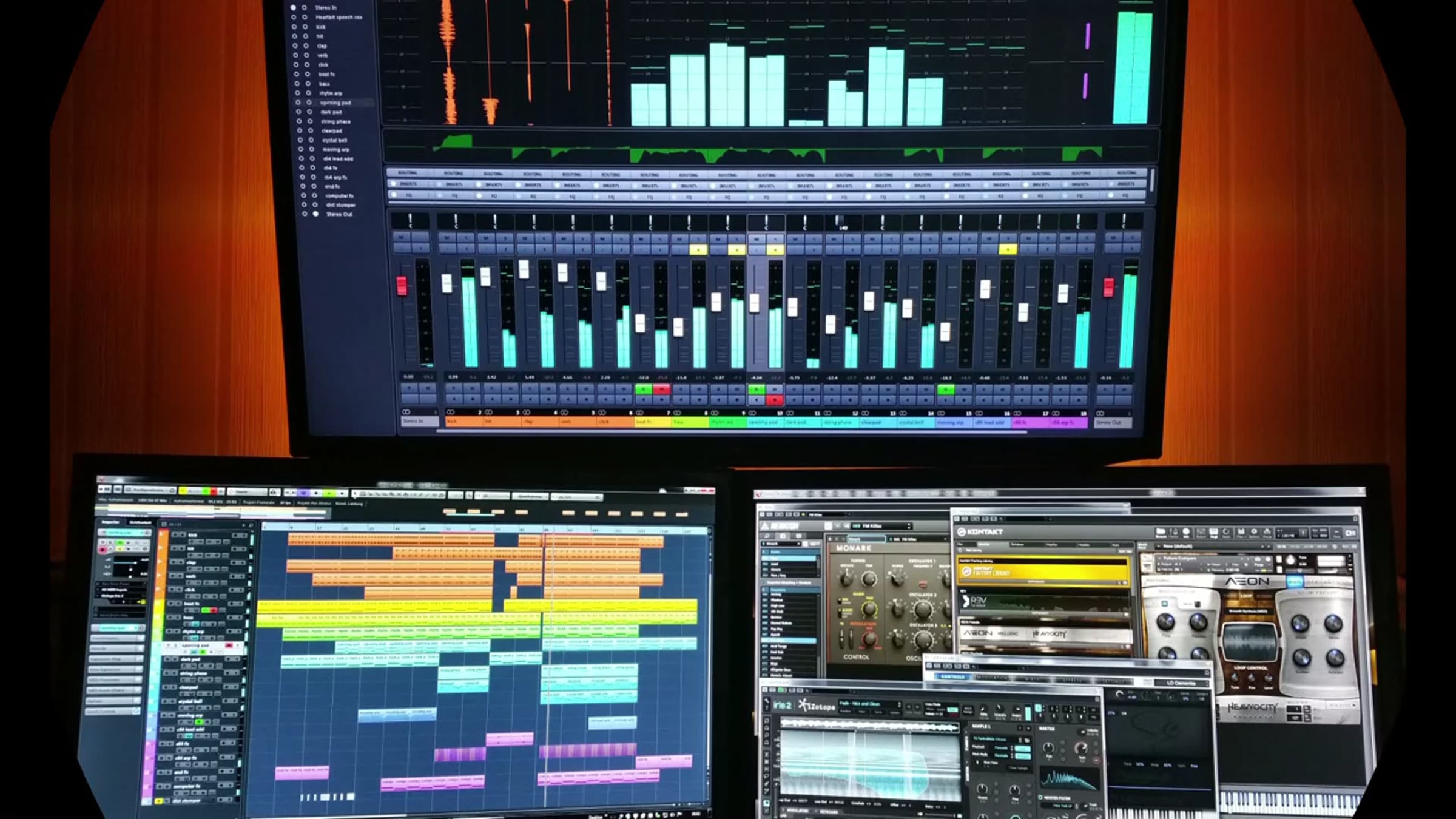Click the stereo link icon above kick channel
Screen dimensions: 1456x819
pos(450,413)
